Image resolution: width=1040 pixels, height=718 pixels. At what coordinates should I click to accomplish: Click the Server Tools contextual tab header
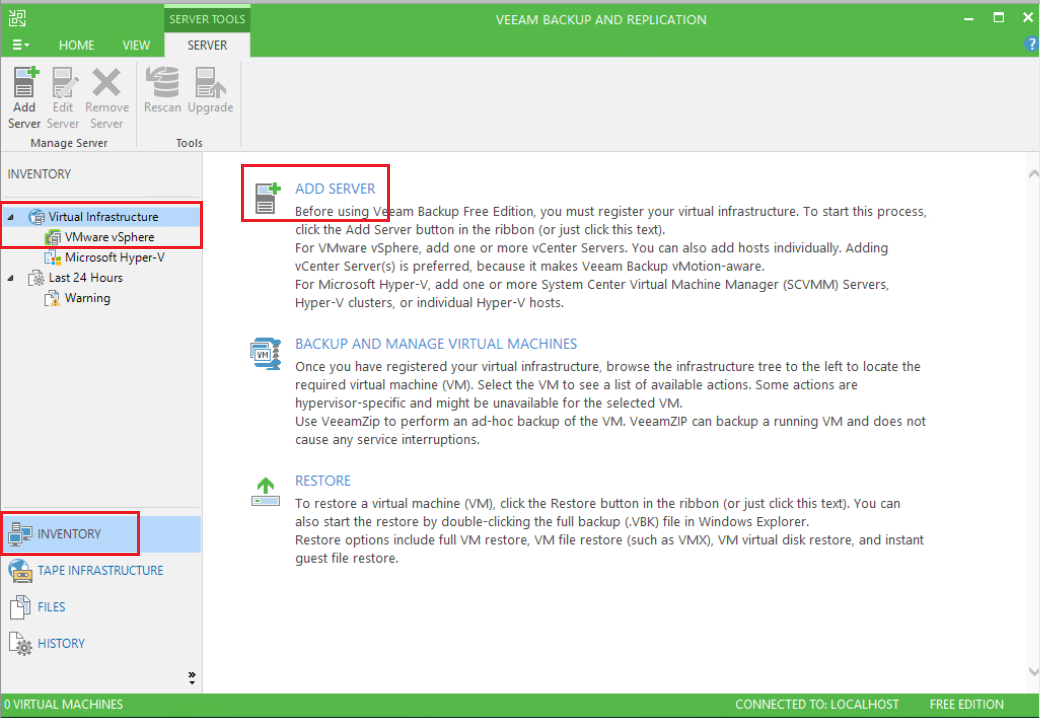(207, 19)
